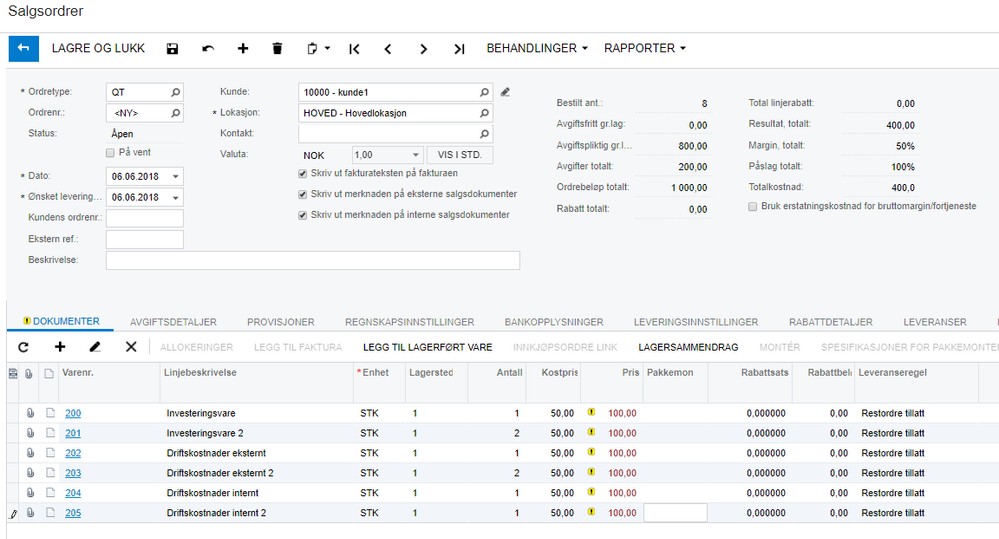Switch to the Dokumenter tab
The width and height of the screenshot is (999, 539).
pos(61,322)
